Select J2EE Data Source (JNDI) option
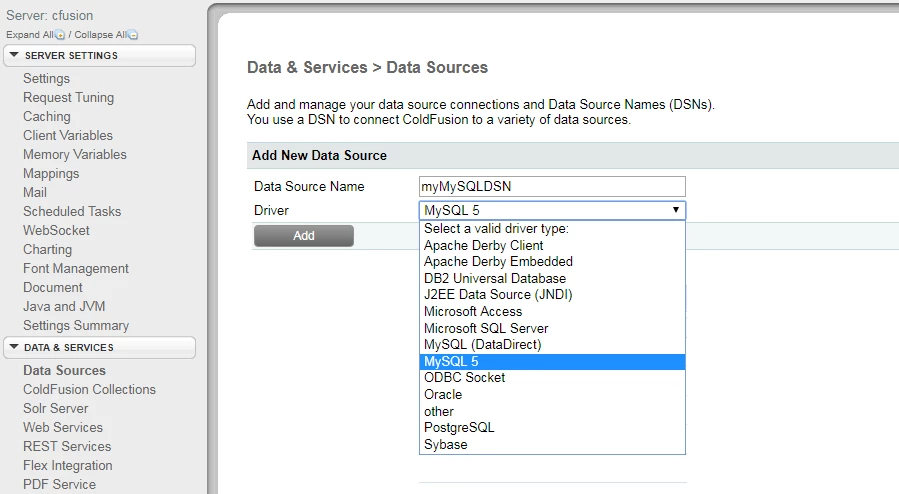Screen dimensions: 899x494 click(x=552, y=295)
